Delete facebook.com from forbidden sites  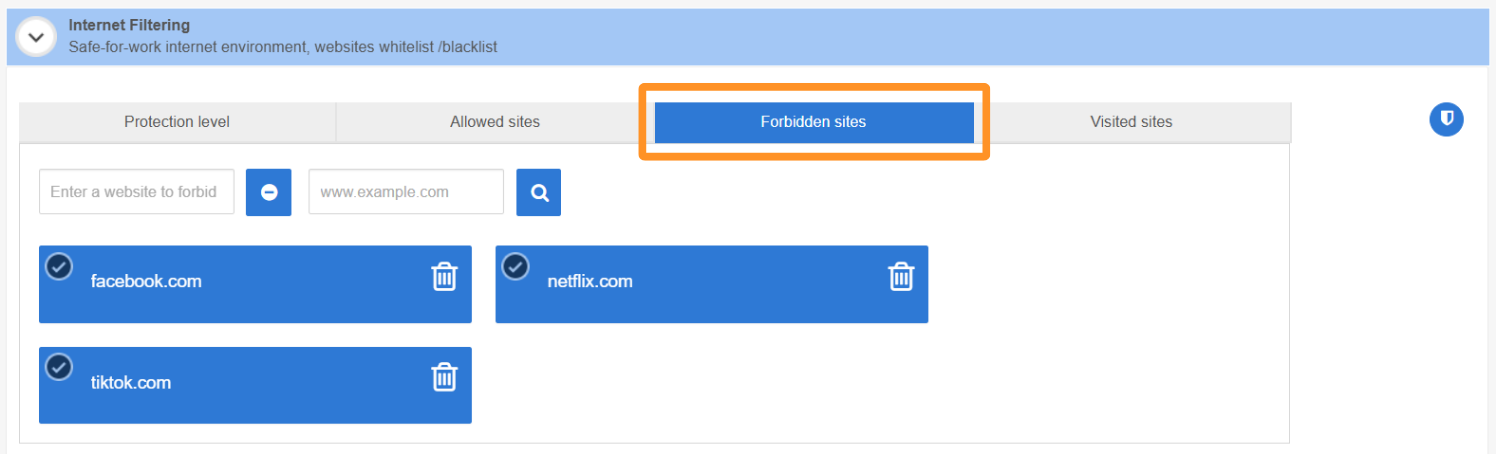pos(444,276)
